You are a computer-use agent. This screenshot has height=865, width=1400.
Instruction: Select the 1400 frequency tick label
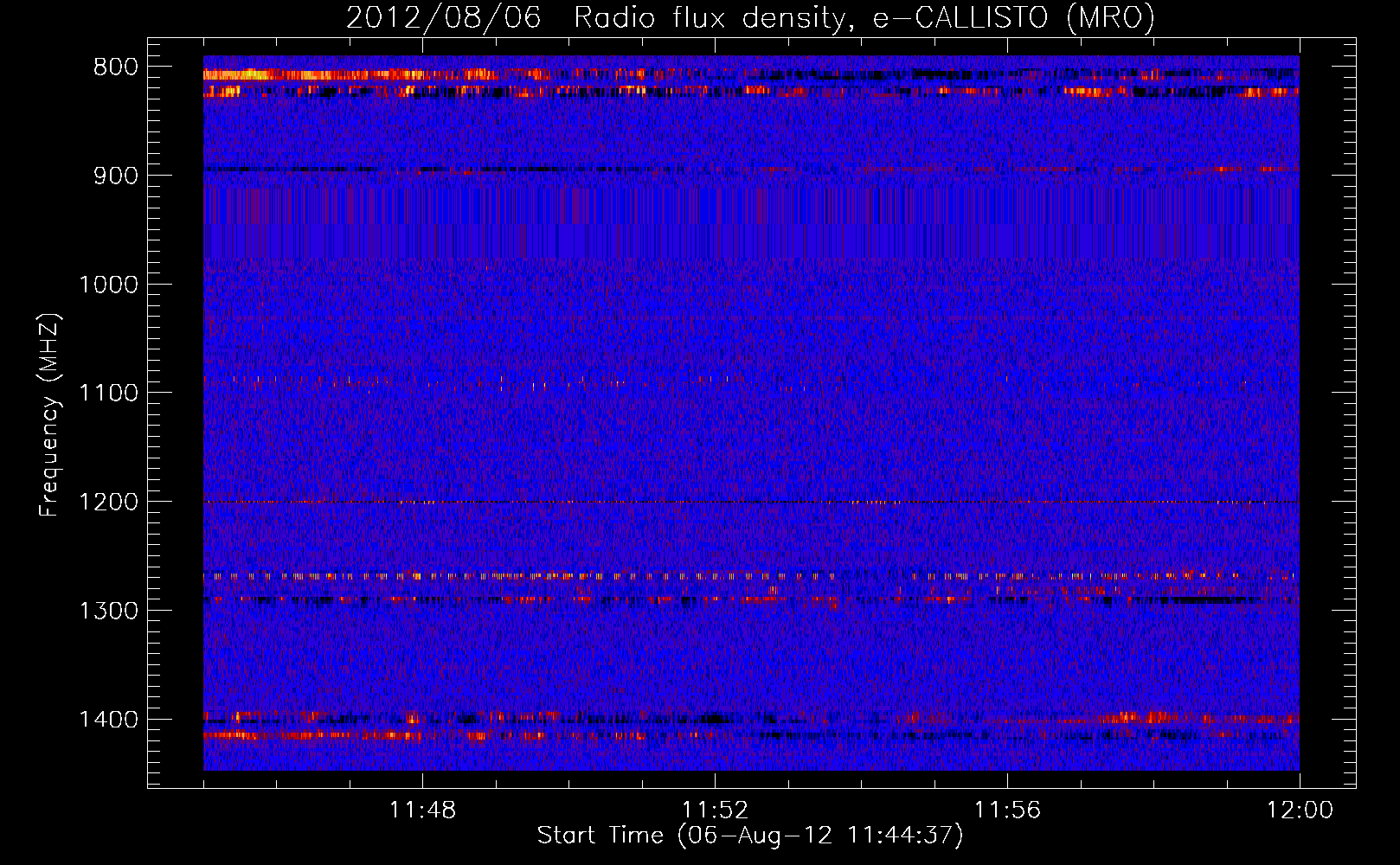(x=108, y=720)
